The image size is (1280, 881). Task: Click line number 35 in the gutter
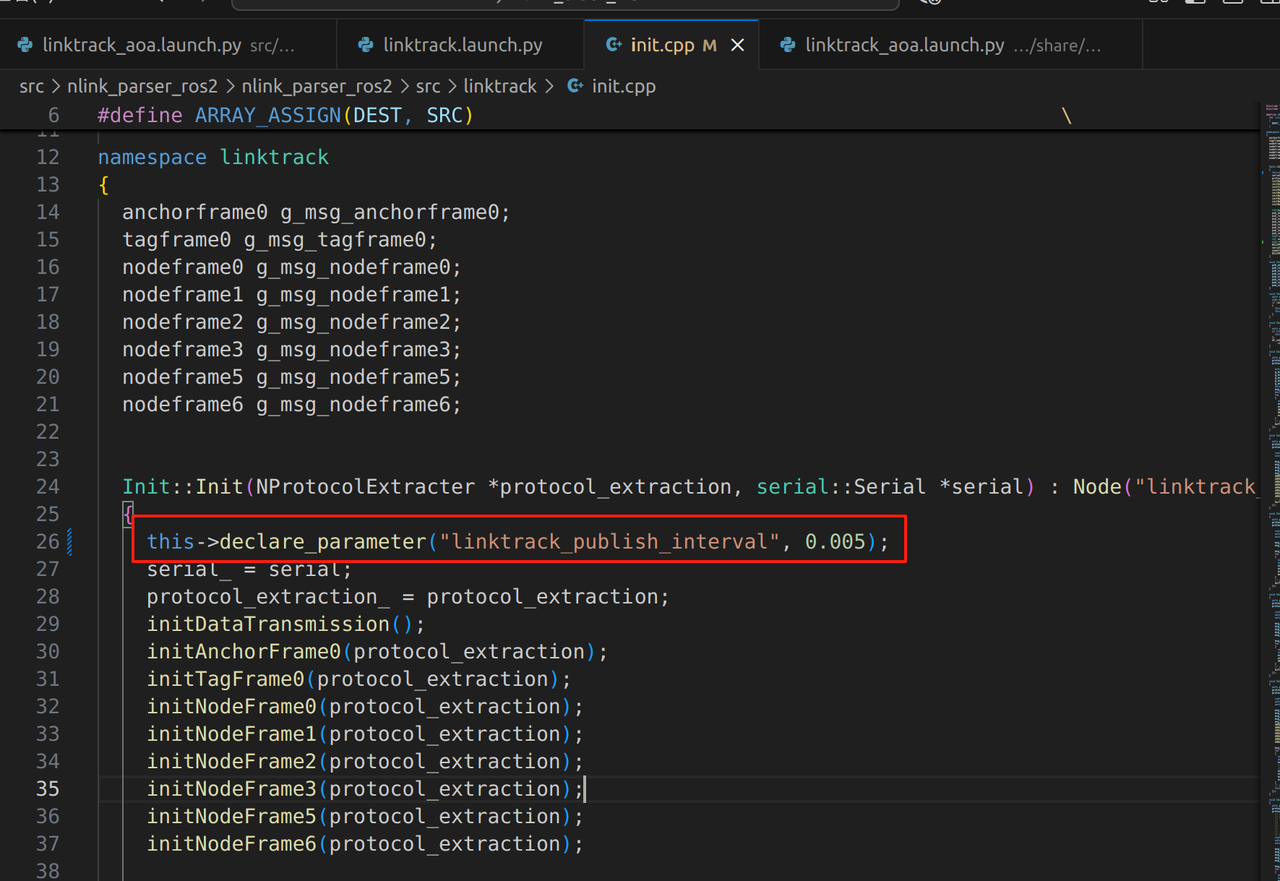[x=47, y=788]
